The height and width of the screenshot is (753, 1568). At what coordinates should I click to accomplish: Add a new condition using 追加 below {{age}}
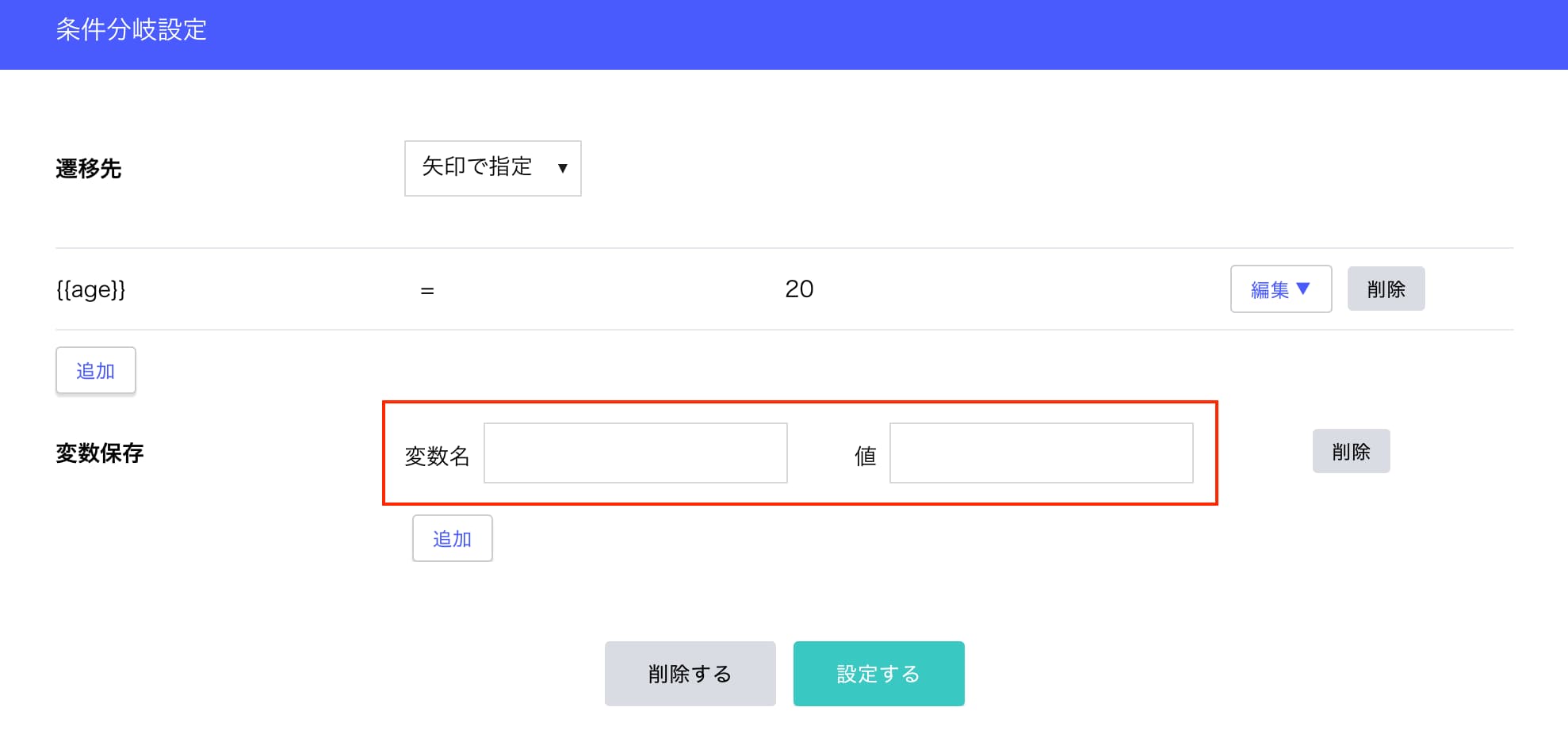[x=96, y=370]
